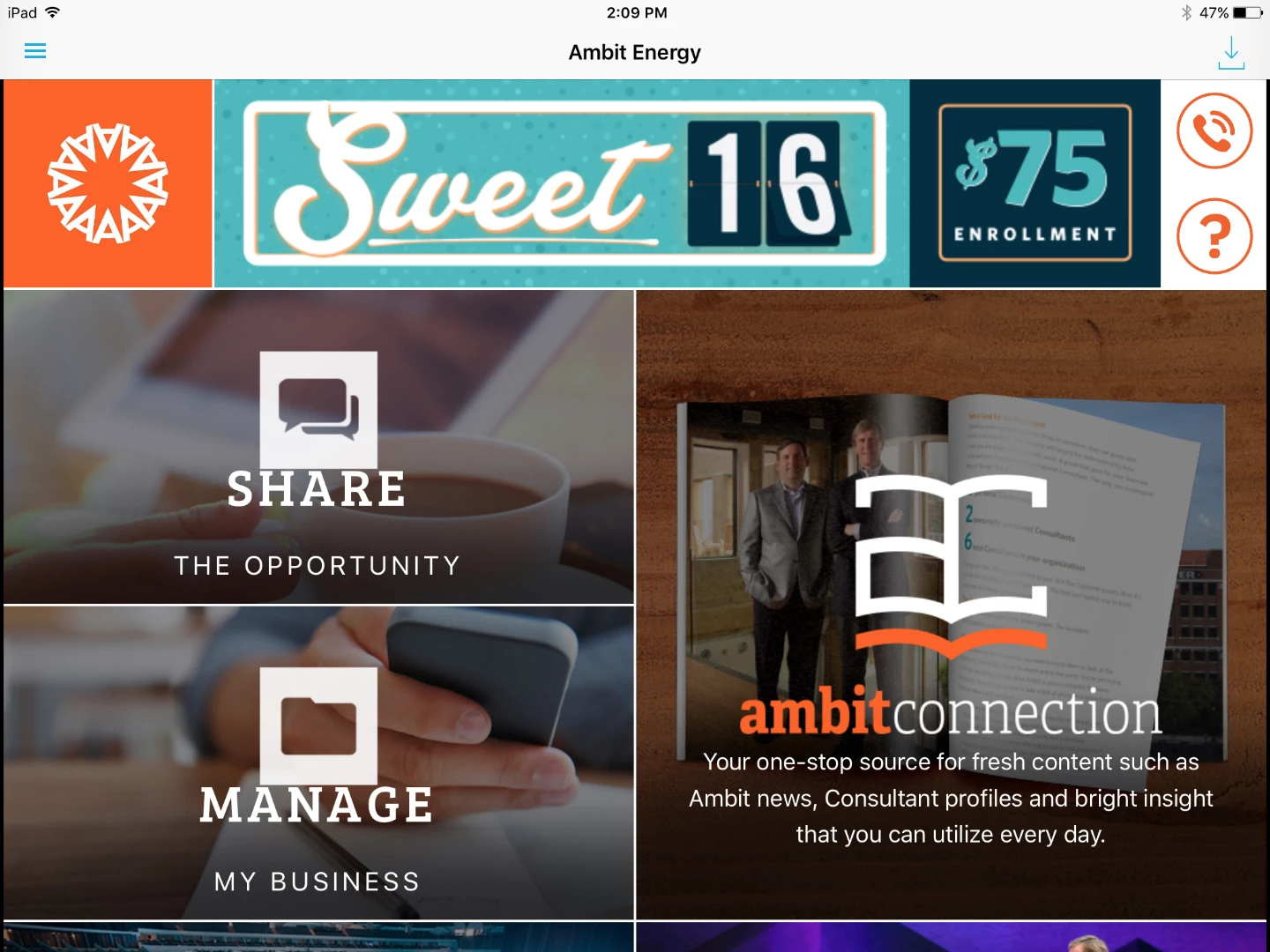Tap the orange Ambit starburst logo
This screenshot has height=952, width=1270.
(x=108, y=183)
